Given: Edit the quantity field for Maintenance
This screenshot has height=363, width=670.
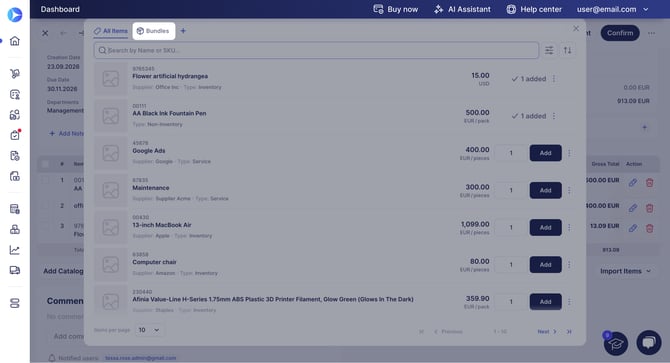Looking at the screenshot, I should [x=511, y=190].
